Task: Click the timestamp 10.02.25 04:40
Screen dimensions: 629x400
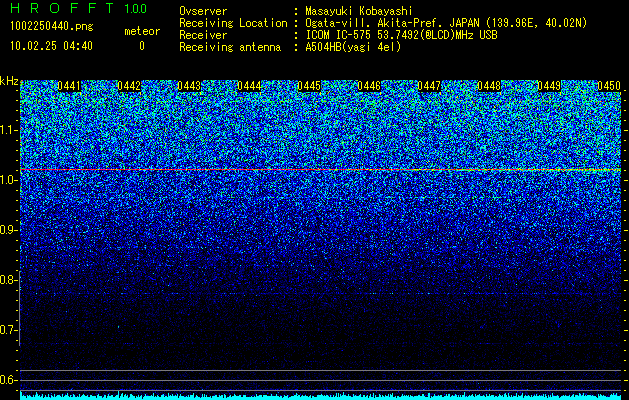Action: point(51,46)
